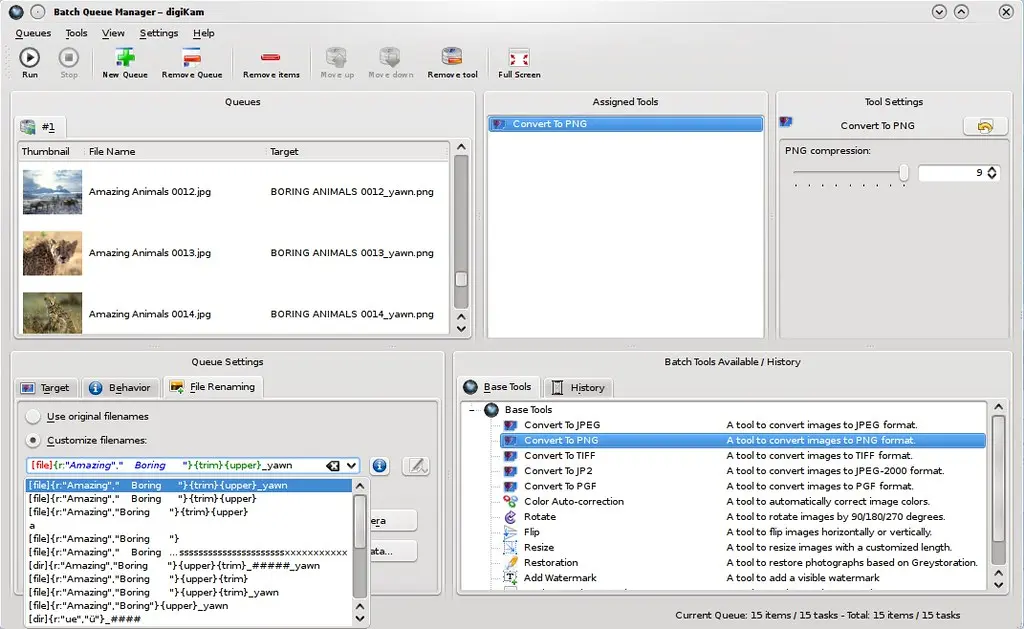Switch to the Behavior tab
This screenshot has height=629, width=1024.
[120, 388]
